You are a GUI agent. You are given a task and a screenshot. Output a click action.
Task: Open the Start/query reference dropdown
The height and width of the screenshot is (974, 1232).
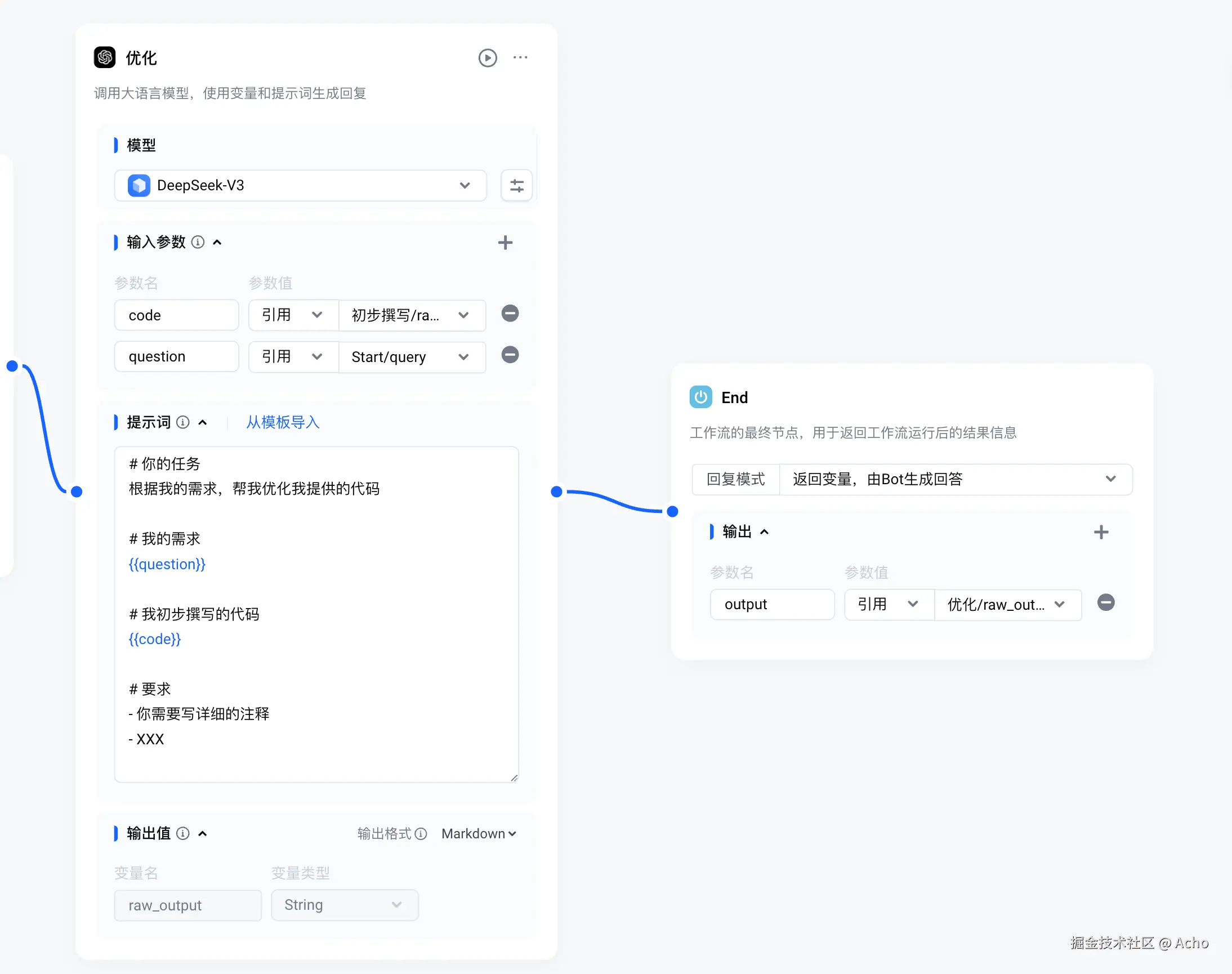(412, 357)
